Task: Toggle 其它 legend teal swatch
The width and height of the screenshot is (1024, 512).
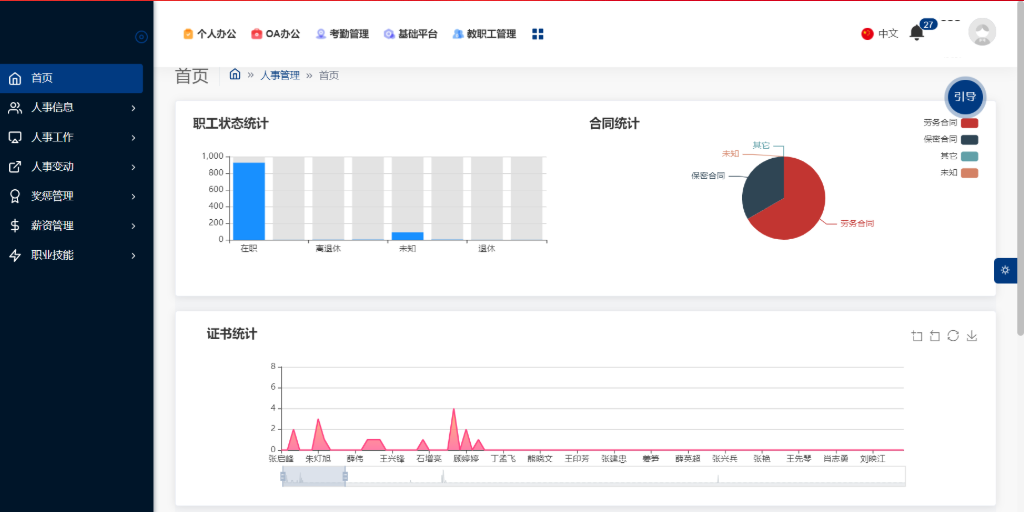Action: (x=970, y=156)
